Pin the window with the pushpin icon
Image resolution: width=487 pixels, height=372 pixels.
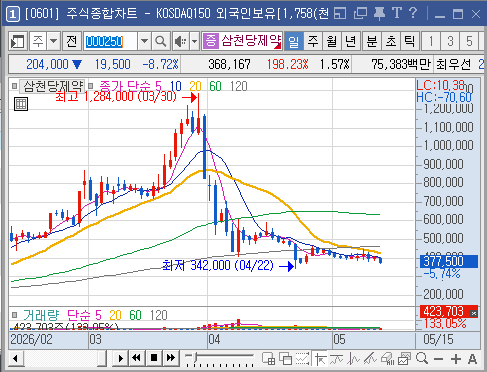[379, 14]
